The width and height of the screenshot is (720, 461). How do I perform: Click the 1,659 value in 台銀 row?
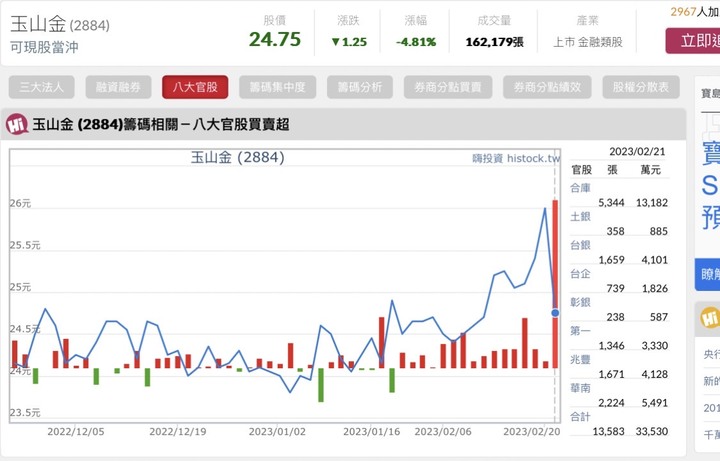(x=611, y=260)
